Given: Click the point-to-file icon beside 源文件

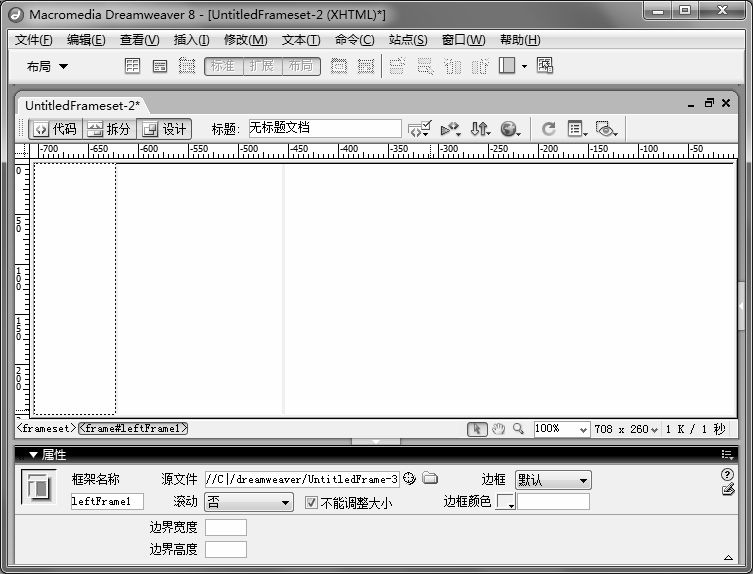Looking at the screenshot, I should (409, 478).
